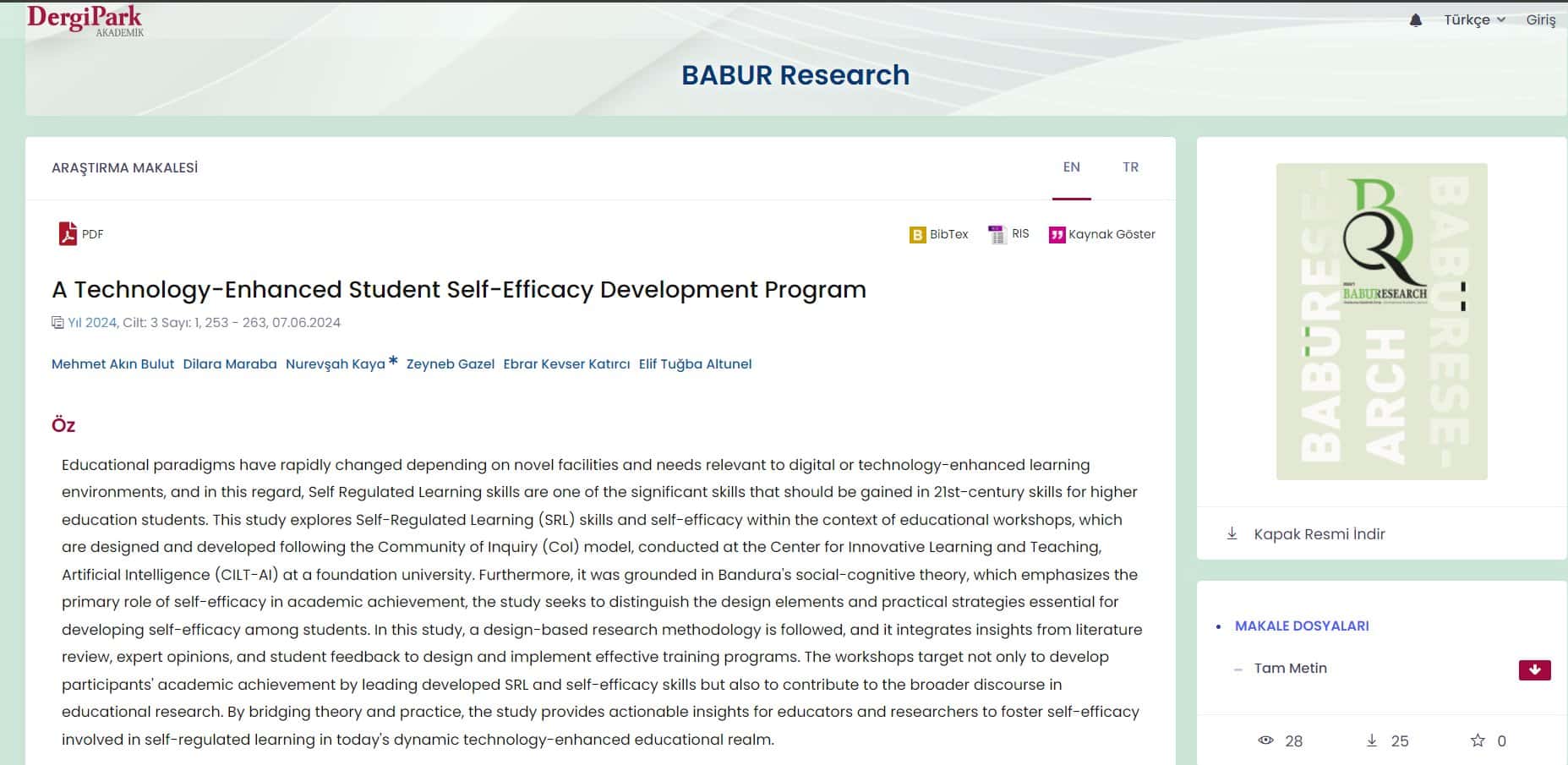Switch to the EN tab

[x=1071, y=167]
